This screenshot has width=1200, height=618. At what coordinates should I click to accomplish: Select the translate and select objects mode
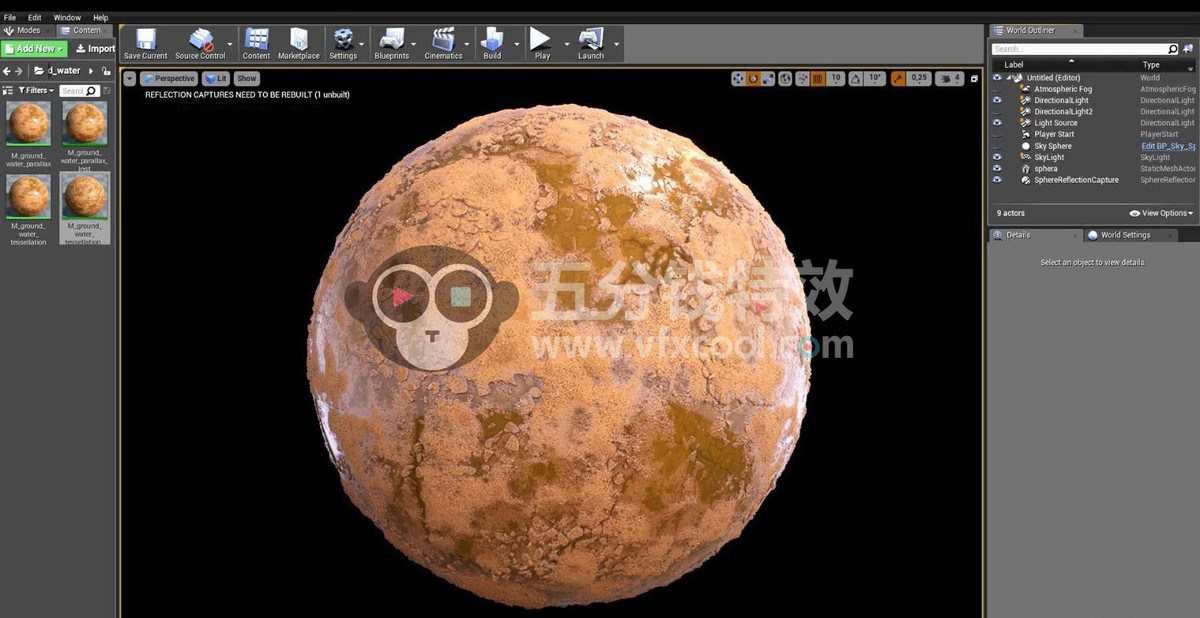[x=739, y=78]
